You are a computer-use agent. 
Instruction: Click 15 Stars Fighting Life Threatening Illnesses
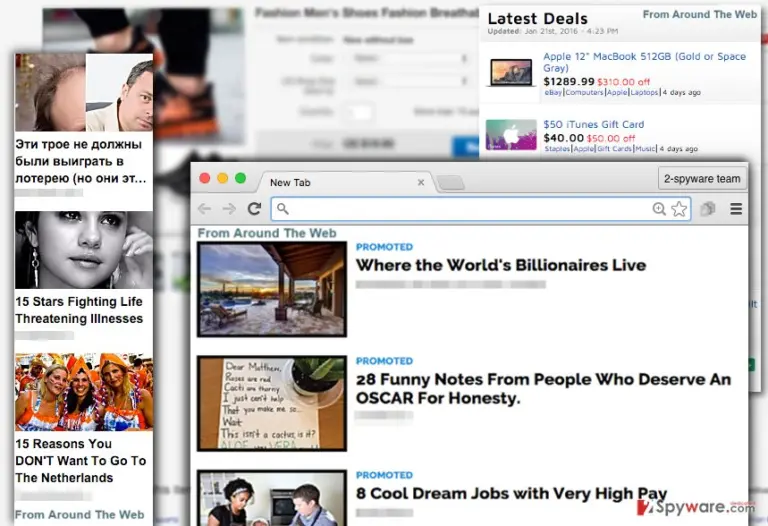tap(79, 310)
